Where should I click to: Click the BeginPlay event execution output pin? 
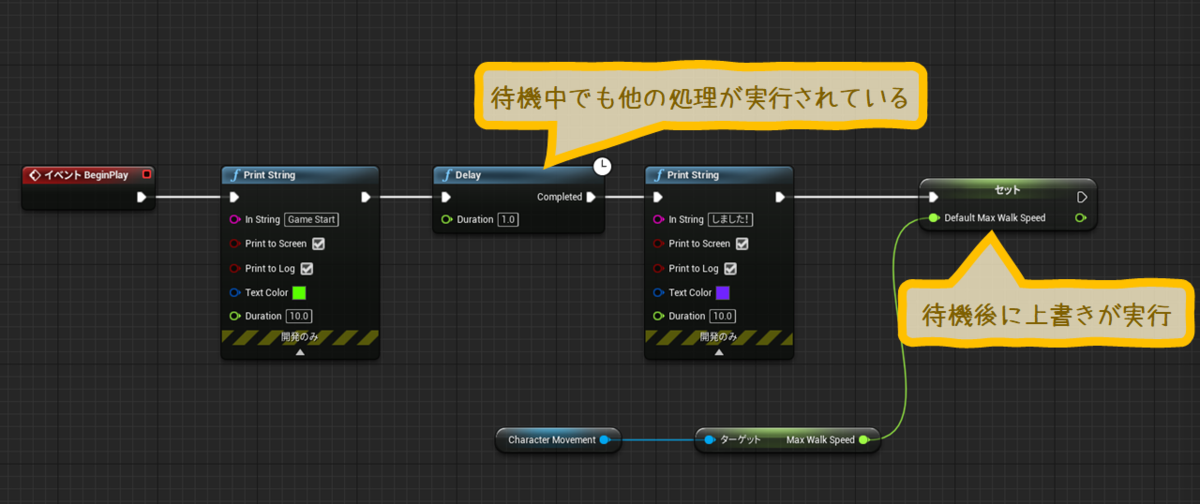[141, 197]
